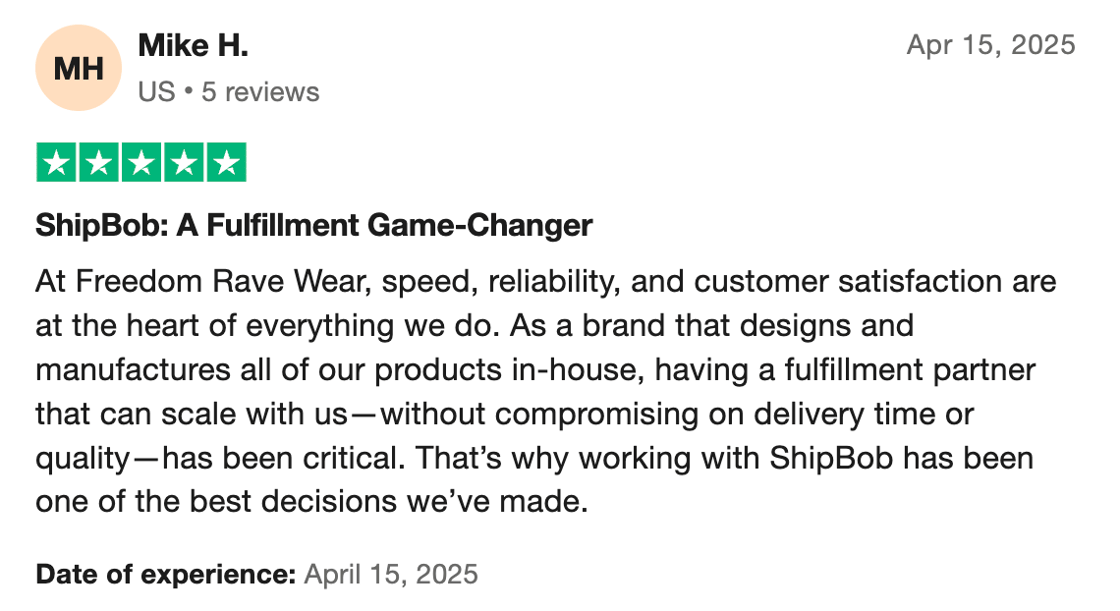Click the first green rating star

tap(56, 162)
